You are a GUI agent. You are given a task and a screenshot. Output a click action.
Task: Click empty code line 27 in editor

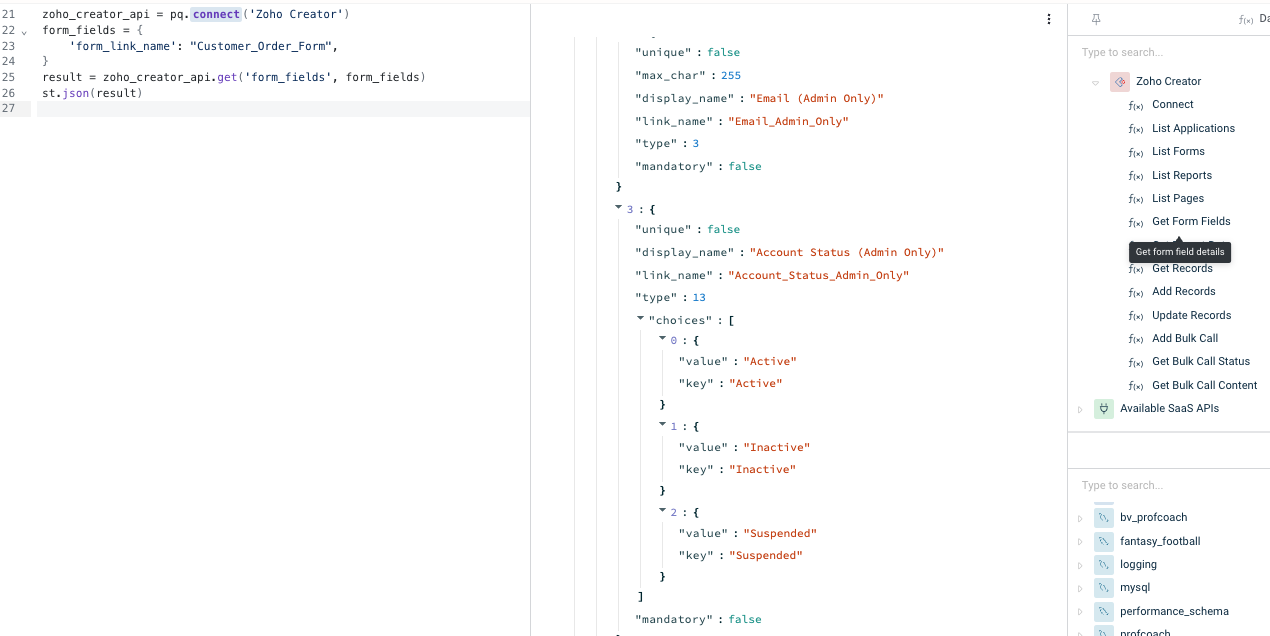click(x=283, y=109)
